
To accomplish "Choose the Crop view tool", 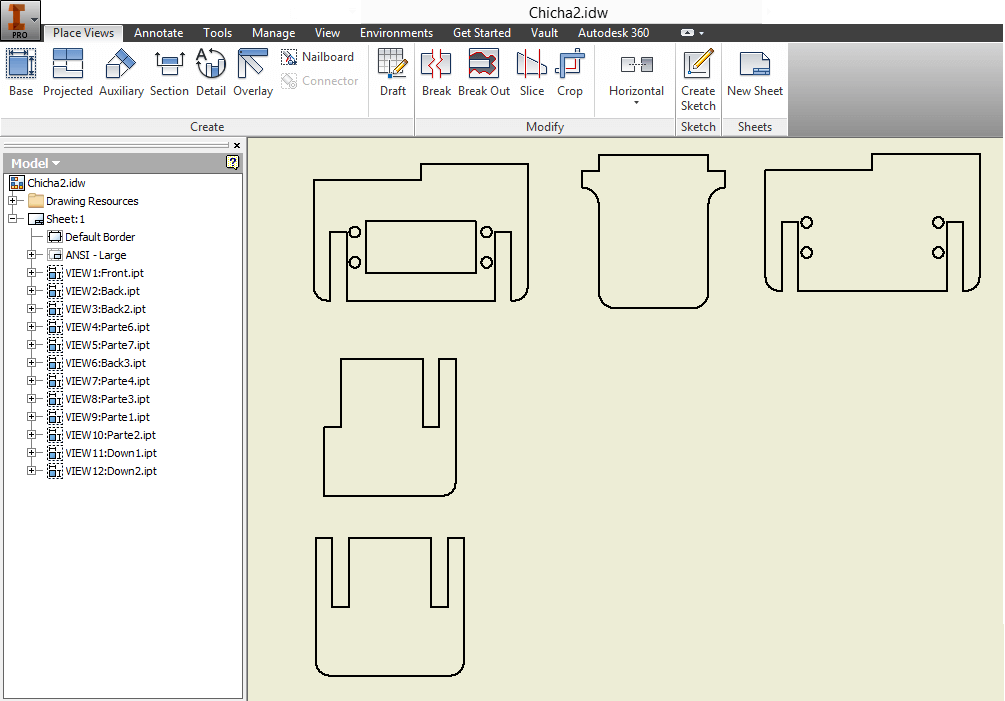I will tap(570, 72).
